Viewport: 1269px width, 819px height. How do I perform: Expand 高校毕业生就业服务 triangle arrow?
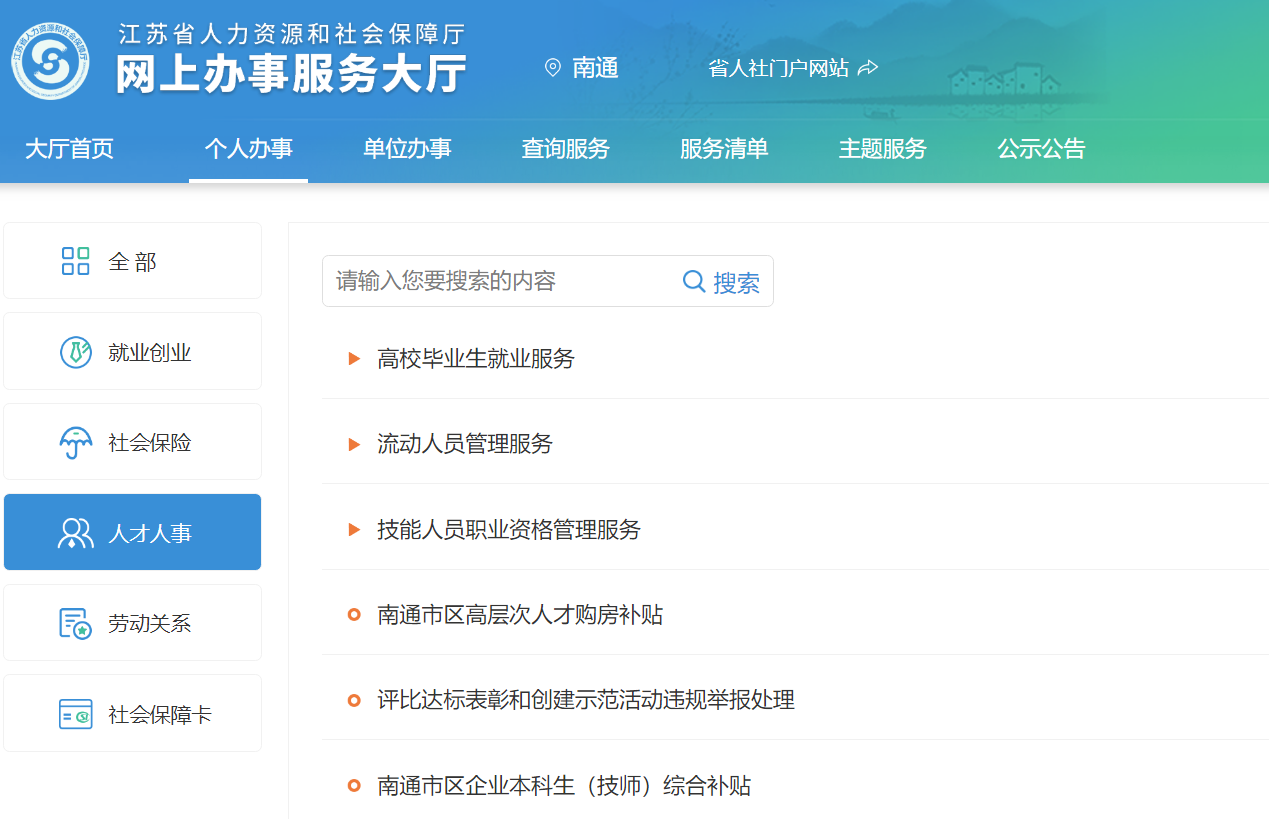[354, 359]
